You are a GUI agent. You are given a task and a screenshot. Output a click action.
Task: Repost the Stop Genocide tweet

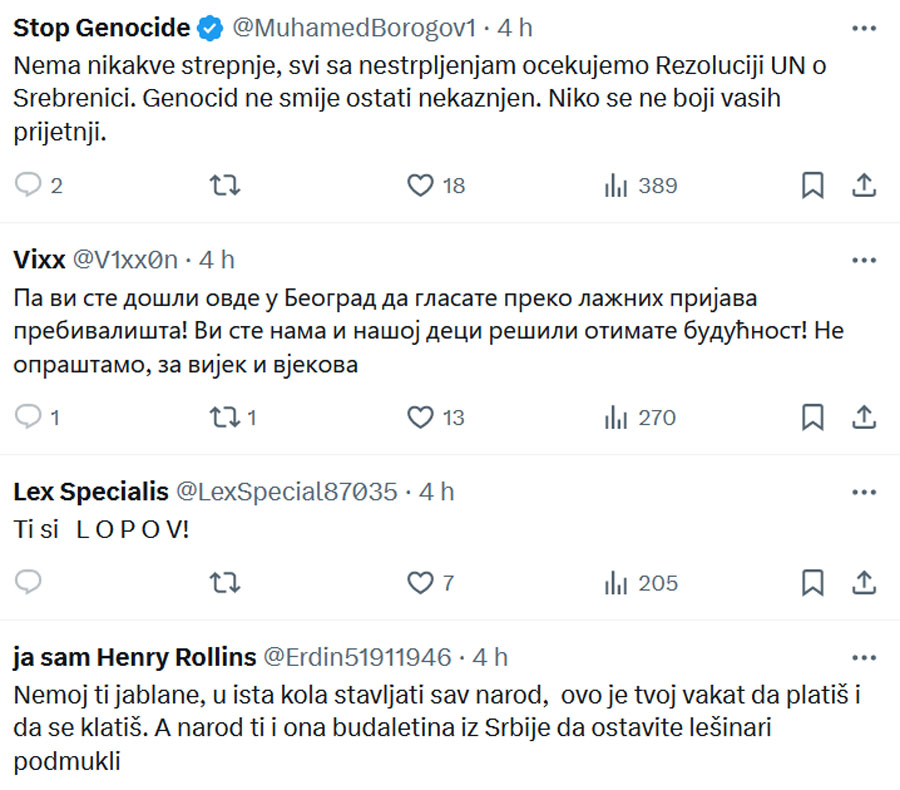point(224,185)
